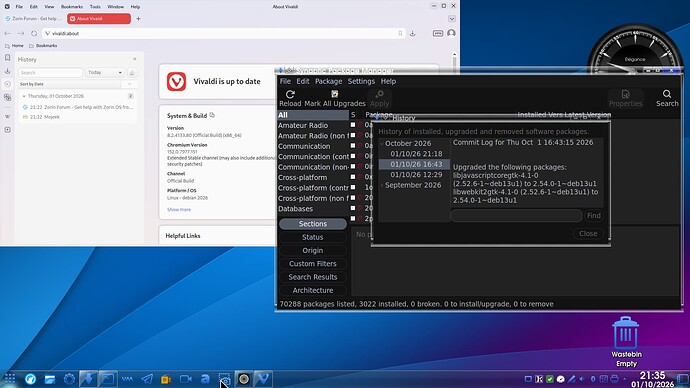Open the Today period dropdown in History
690x388 pixels.
pos(105,72)
